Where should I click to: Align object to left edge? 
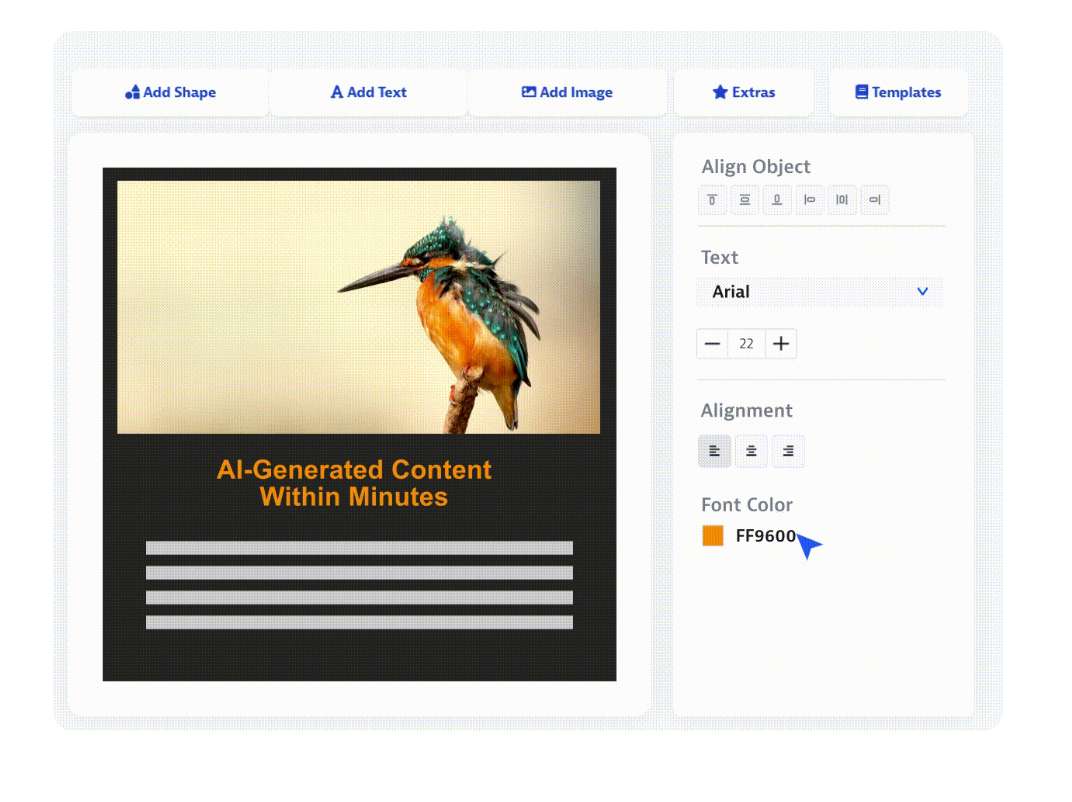tap(809, 200)
